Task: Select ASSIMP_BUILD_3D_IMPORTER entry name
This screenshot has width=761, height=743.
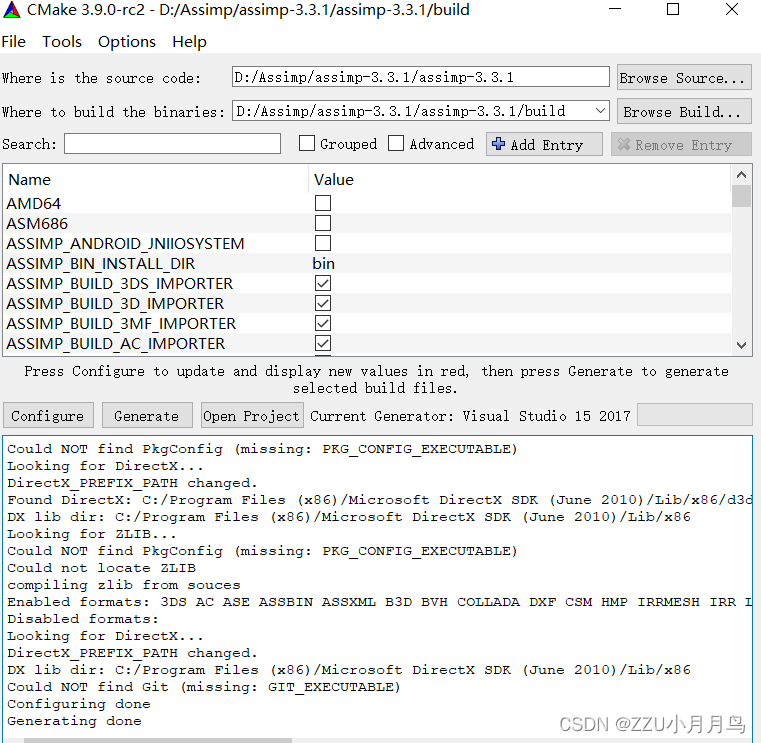Action: click(115, 304)
